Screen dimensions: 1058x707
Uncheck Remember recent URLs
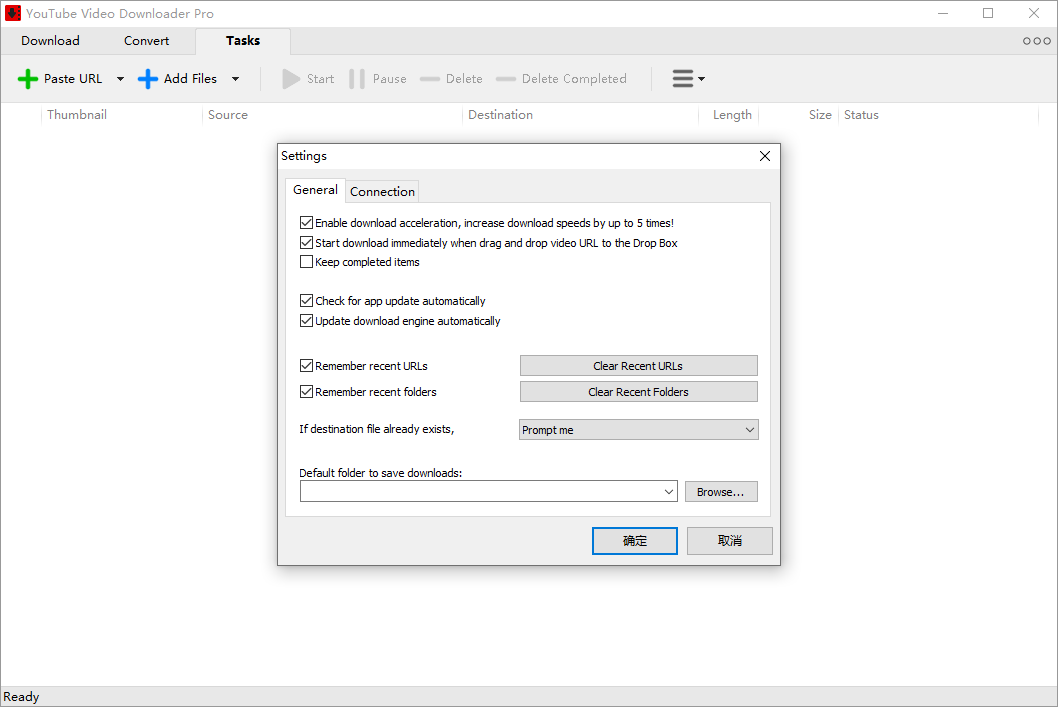pyautogui.click(x=306, y=365)
